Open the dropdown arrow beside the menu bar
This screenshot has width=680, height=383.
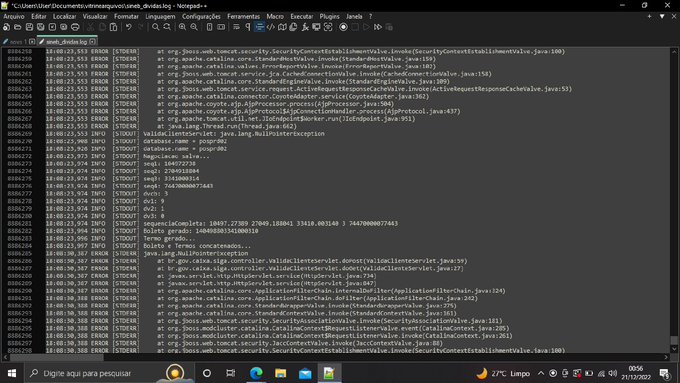(662, 16)
